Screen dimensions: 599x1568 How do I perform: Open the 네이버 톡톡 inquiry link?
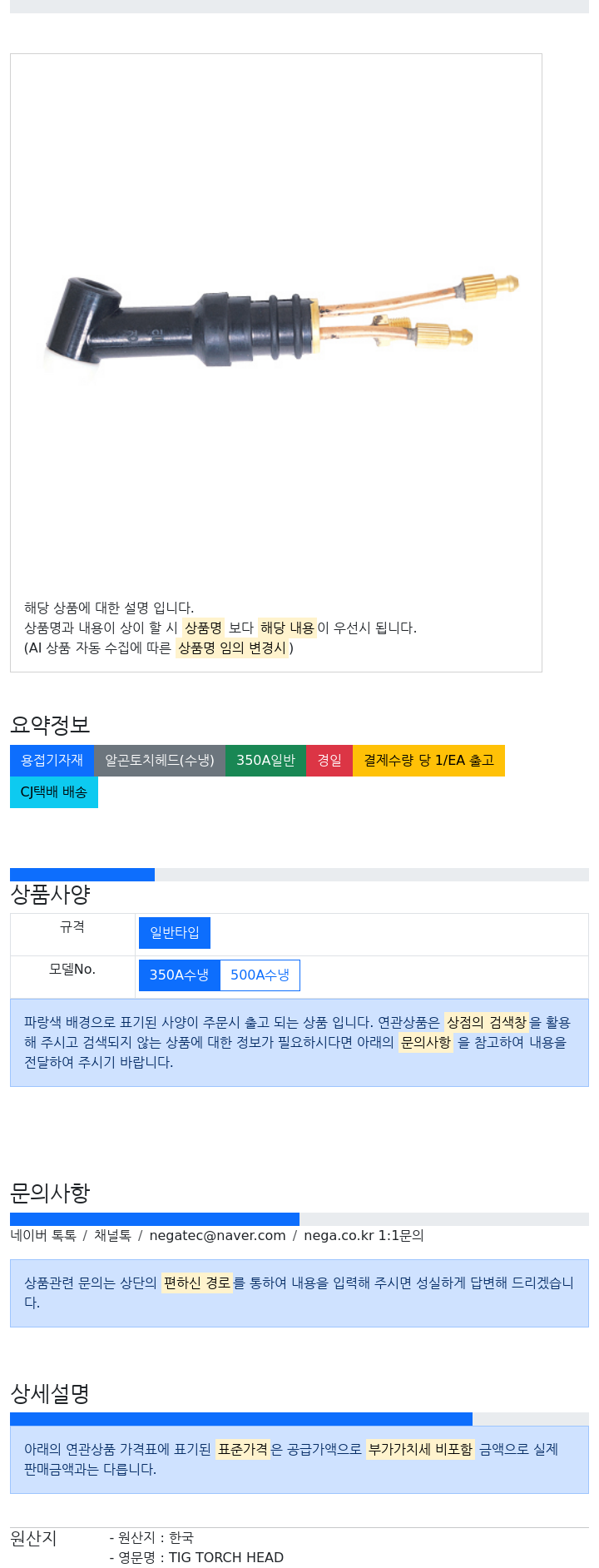tap(43, 1236)
